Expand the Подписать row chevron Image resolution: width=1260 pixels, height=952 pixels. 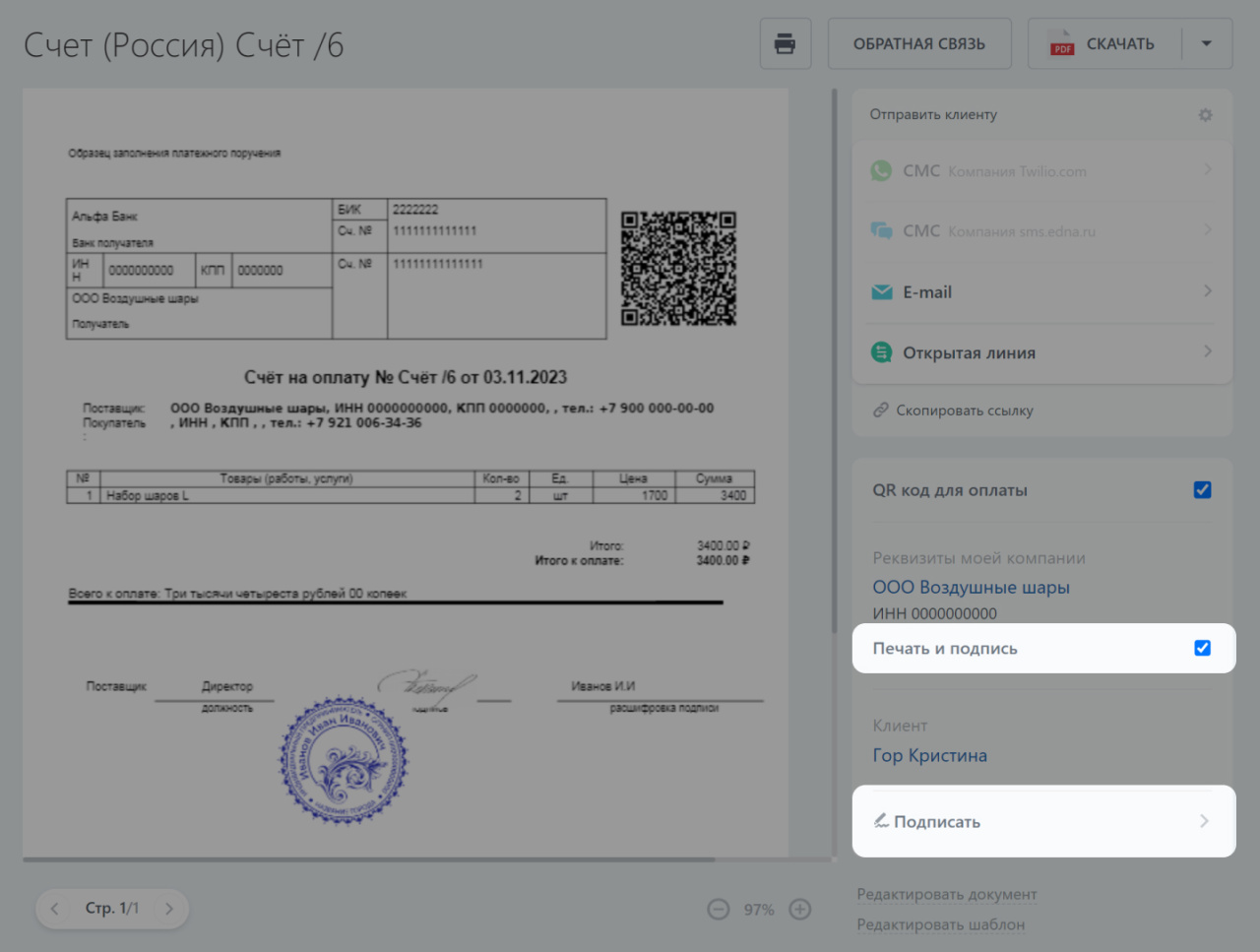click(x=1204, y=821)
